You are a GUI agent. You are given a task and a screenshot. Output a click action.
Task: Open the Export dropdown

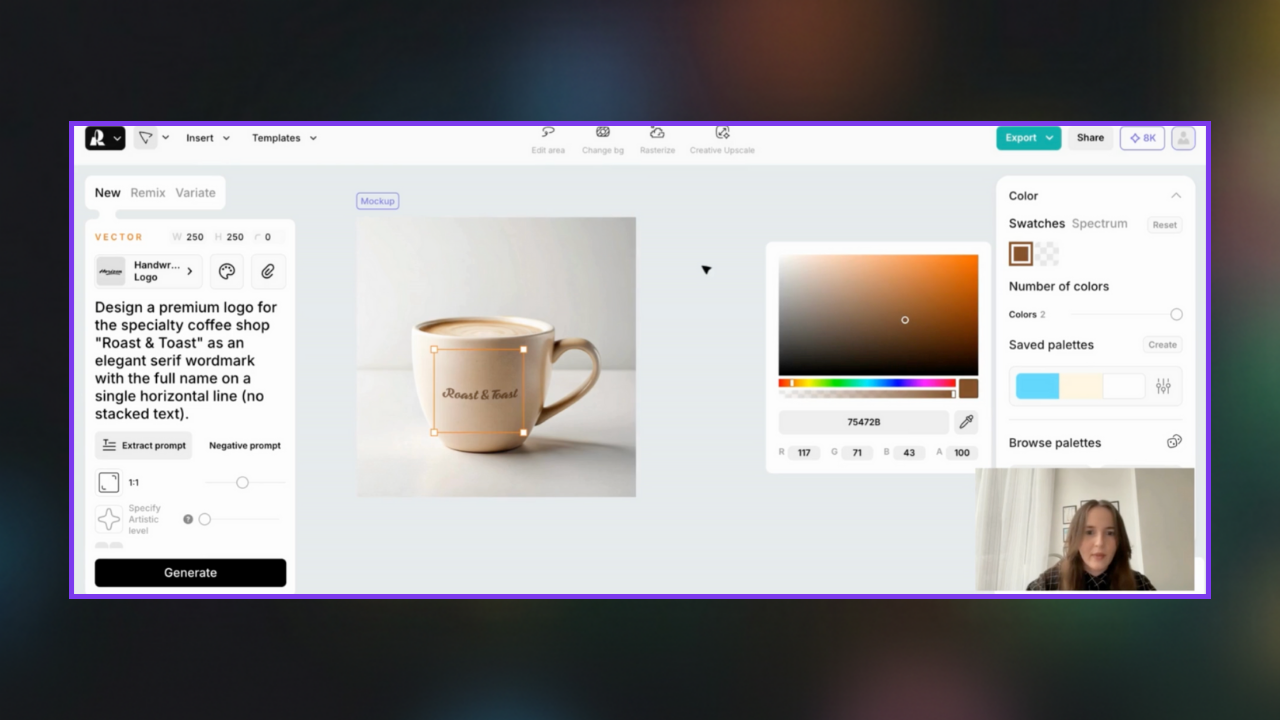(x=1028, y=138)
